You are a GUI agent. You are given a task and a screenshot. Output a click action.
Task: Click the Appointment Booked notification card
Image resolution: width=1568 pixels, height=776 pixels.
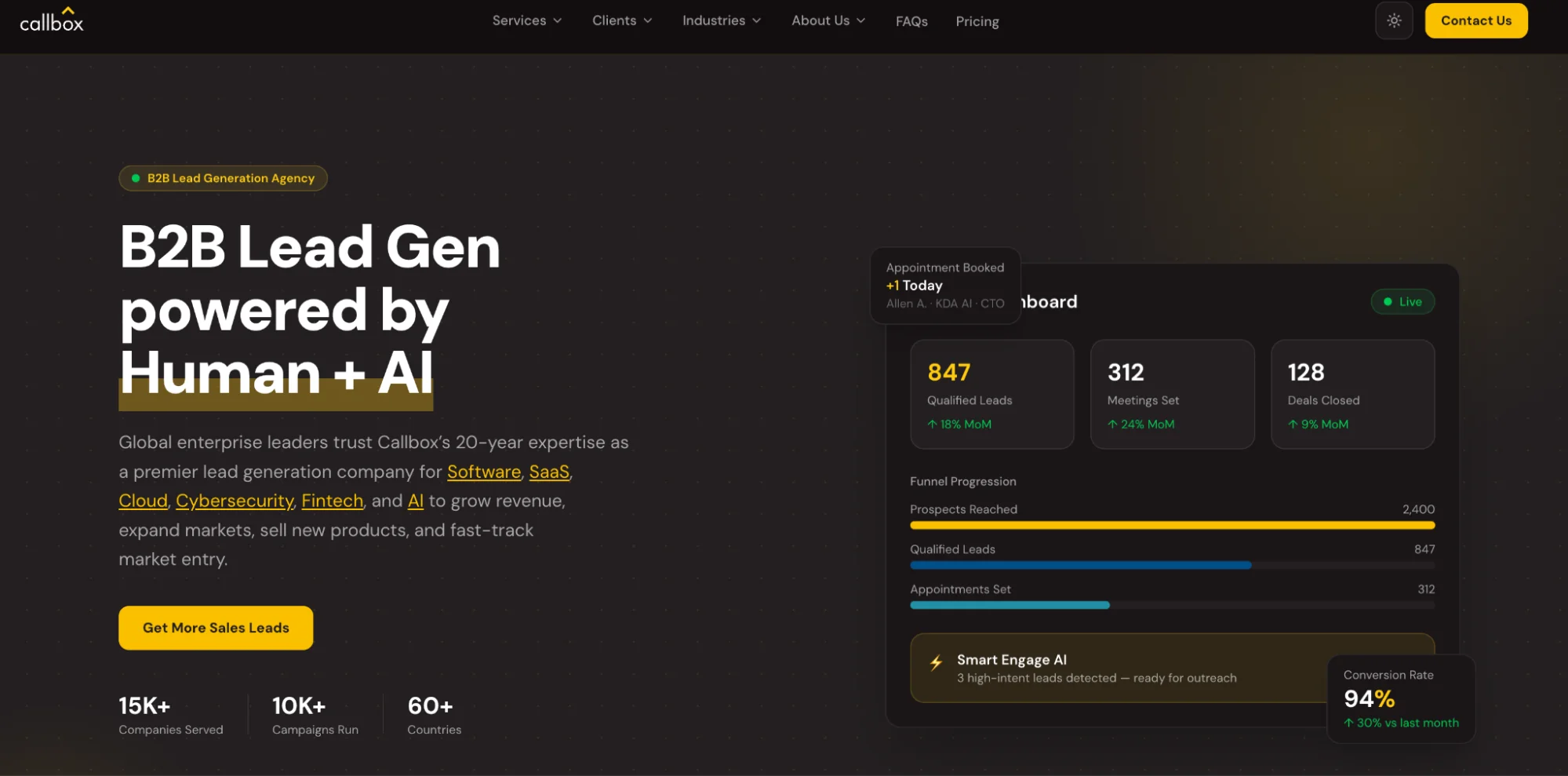click(x=945, y=286)
